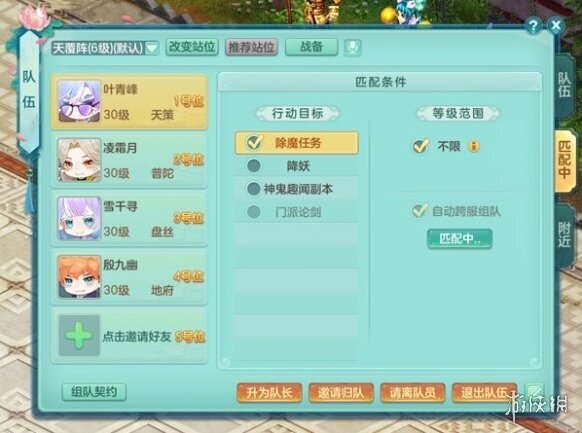Select 雪千寻 avatar portrait
The height and width of the screenshot is (433, 582).
[79, 218]
